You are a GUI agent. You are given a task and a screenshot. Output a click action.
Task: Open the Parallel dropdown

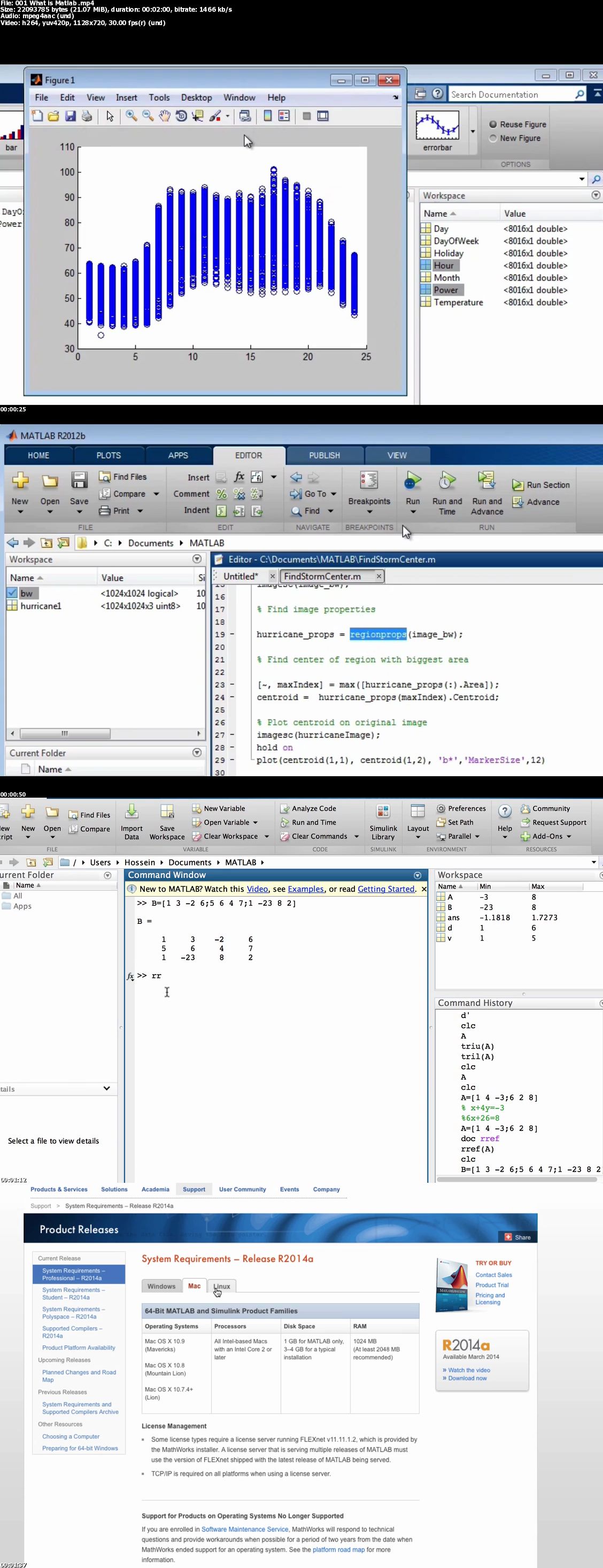(x=478, y=836)
